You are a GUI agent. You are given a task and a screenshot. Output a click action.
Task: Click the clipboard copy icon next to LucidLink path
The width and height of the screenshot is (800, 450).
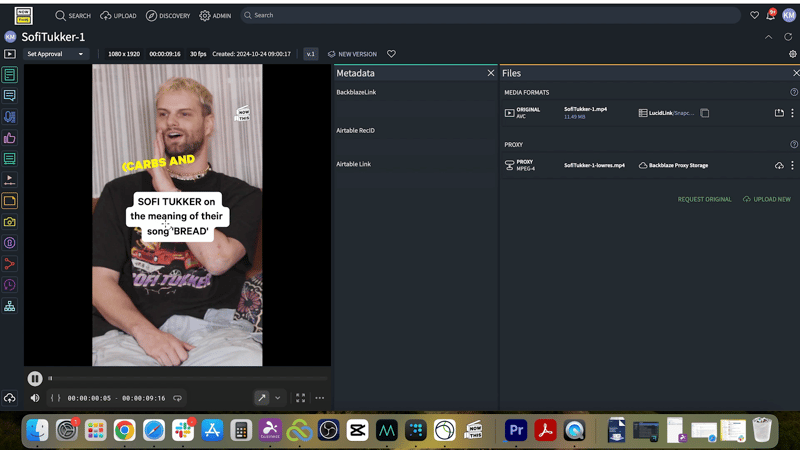705,113
